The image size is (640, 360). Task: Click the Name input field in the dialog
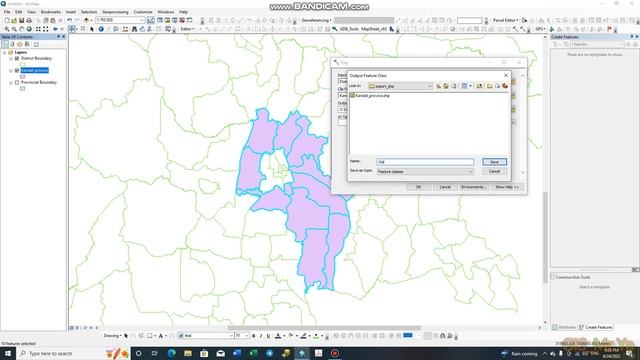pos(425,162)
